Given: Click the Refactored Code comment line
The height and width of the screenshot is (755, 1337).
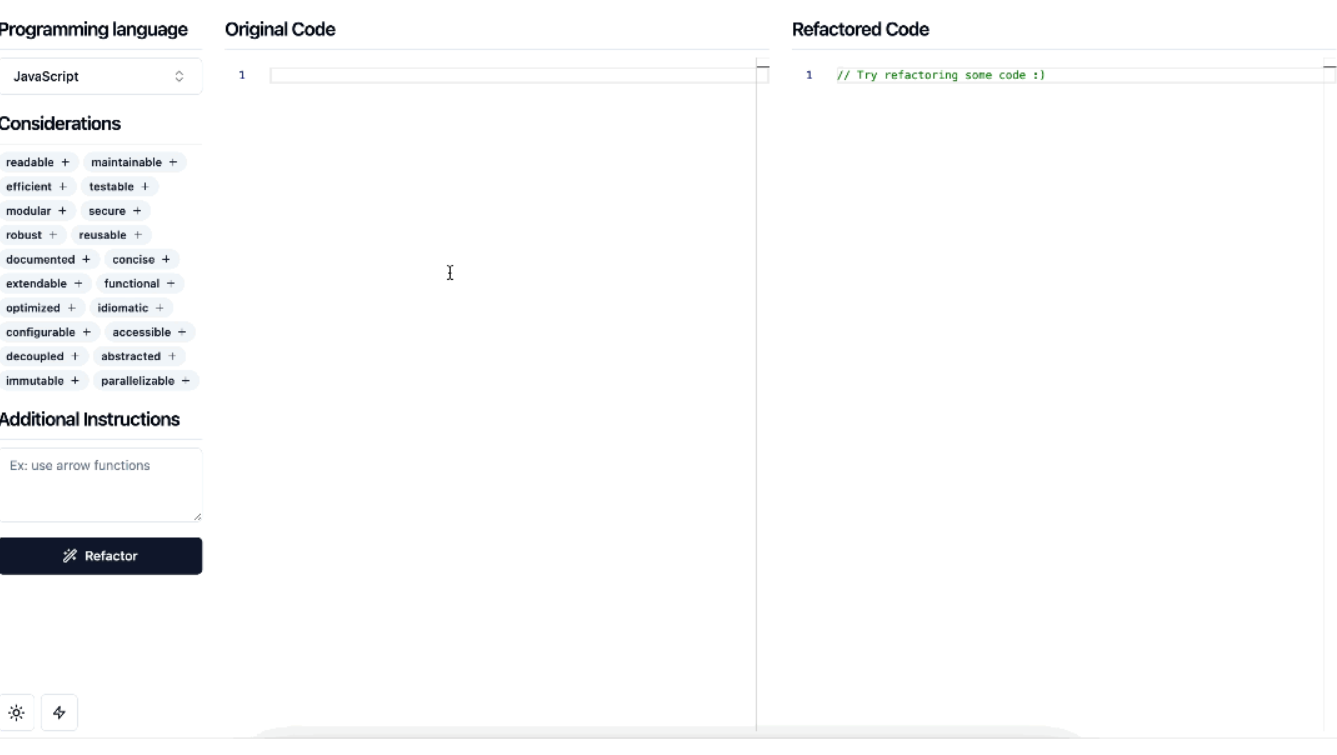Looking at the screenshot, I should [x=940, y=75].
